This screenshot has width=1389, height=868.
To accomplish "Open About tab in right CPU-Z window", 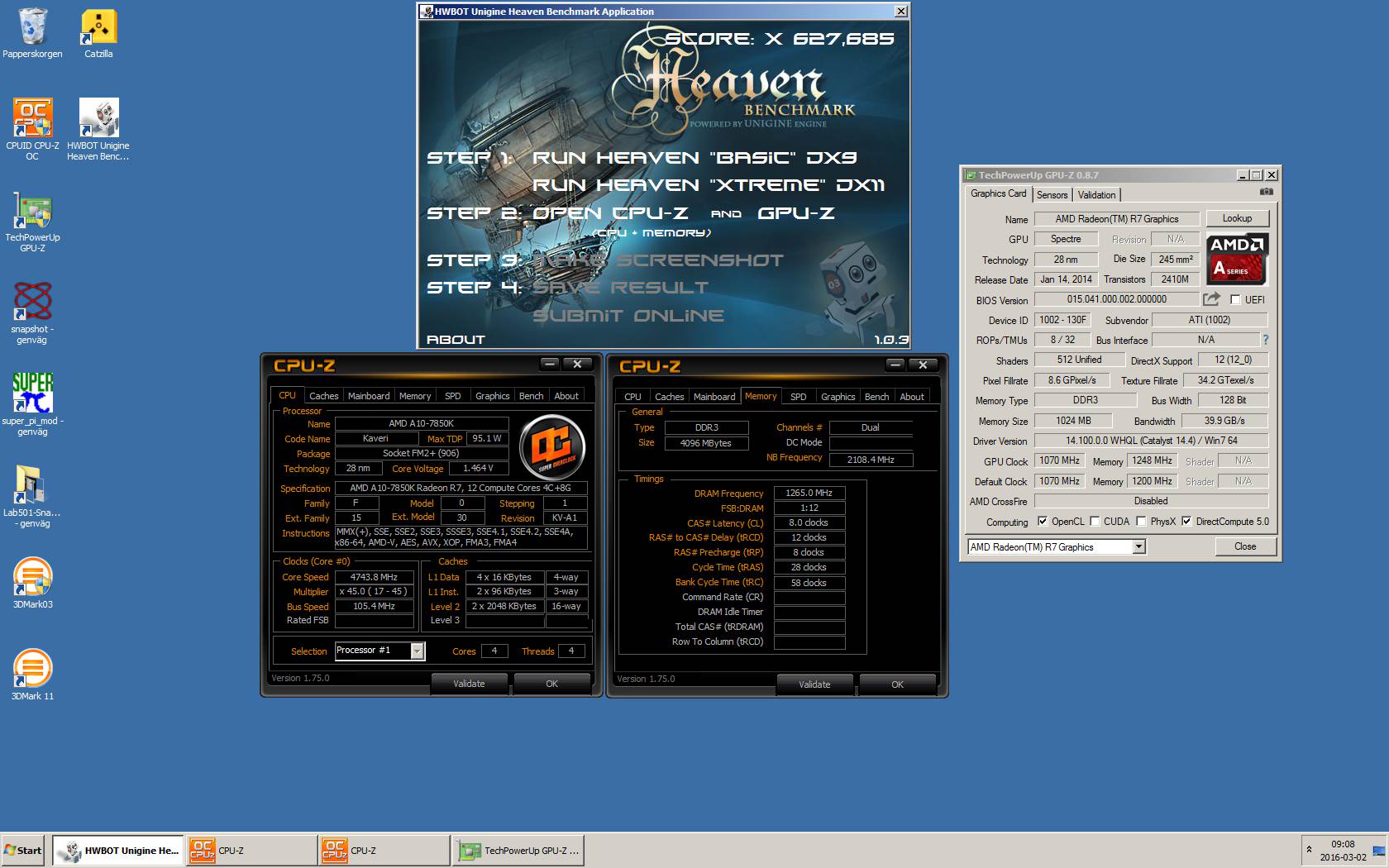I will pos(912,397).
